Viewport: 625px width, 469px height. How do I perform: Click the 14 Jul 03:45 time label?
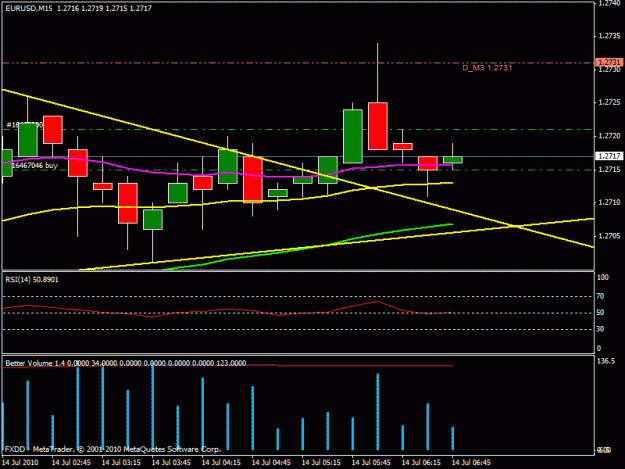pos(171,463)
